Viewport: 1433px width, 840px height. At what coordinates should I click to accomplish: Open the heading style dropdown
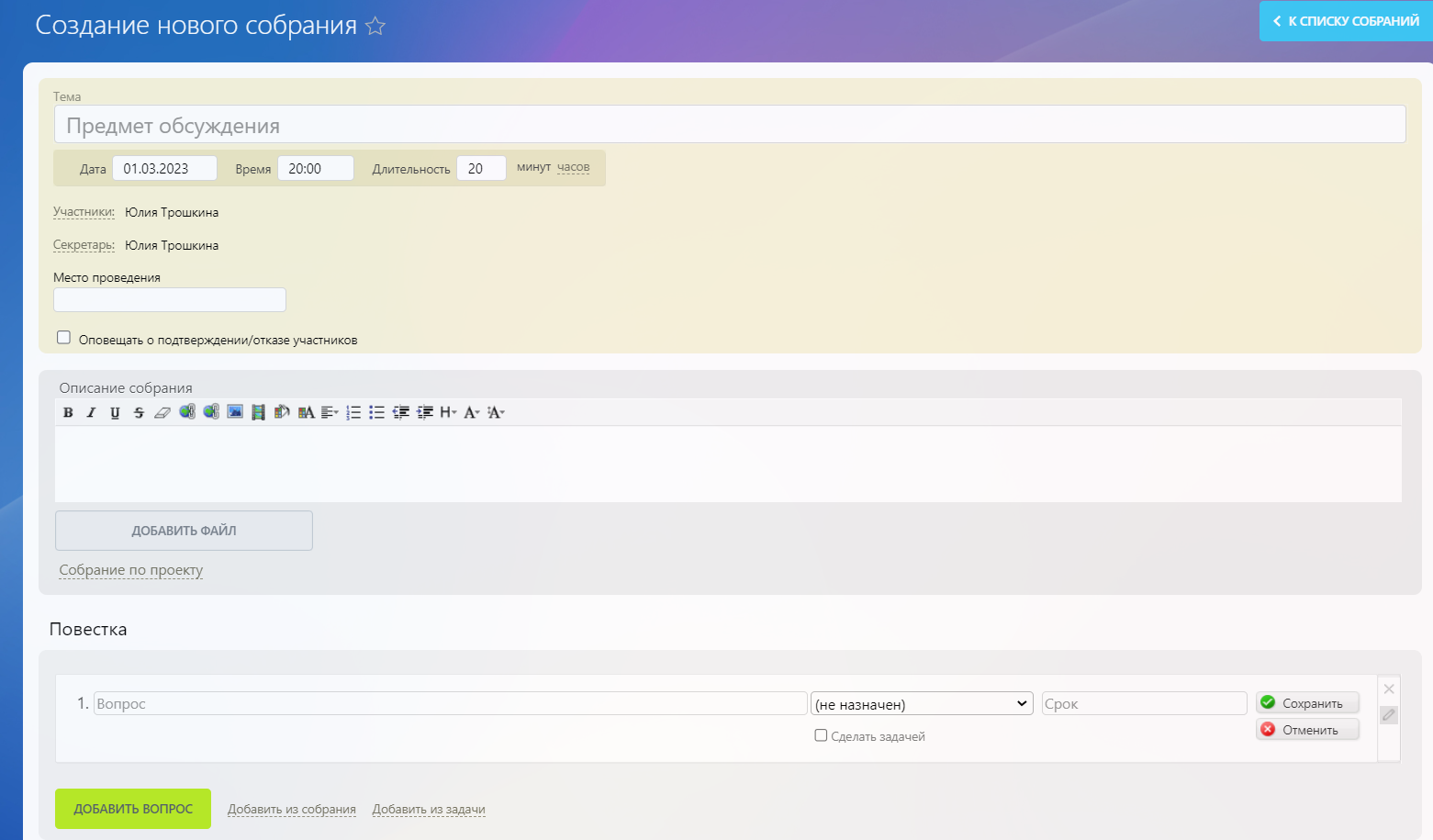(448, 413)
